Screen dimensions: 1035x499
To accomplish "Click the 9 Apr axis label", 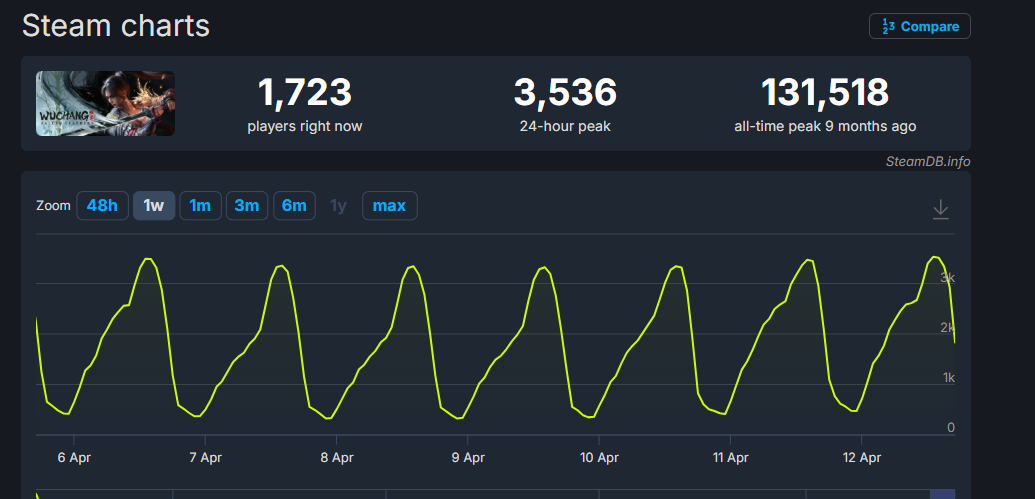I will tap(468, 457).
